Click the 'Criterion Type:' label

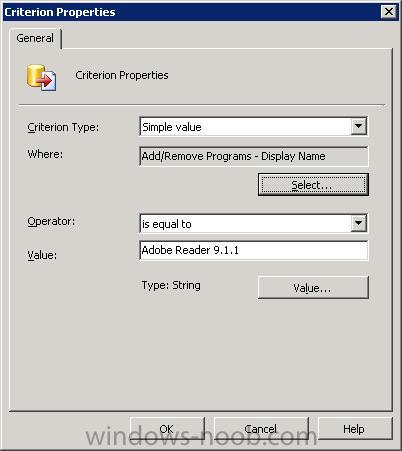click(x=63, y=127)
